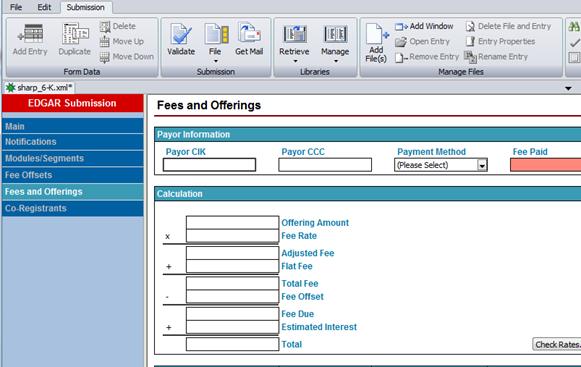Click Delete File and Entry

pyautogui.click(x=508, y=26)
